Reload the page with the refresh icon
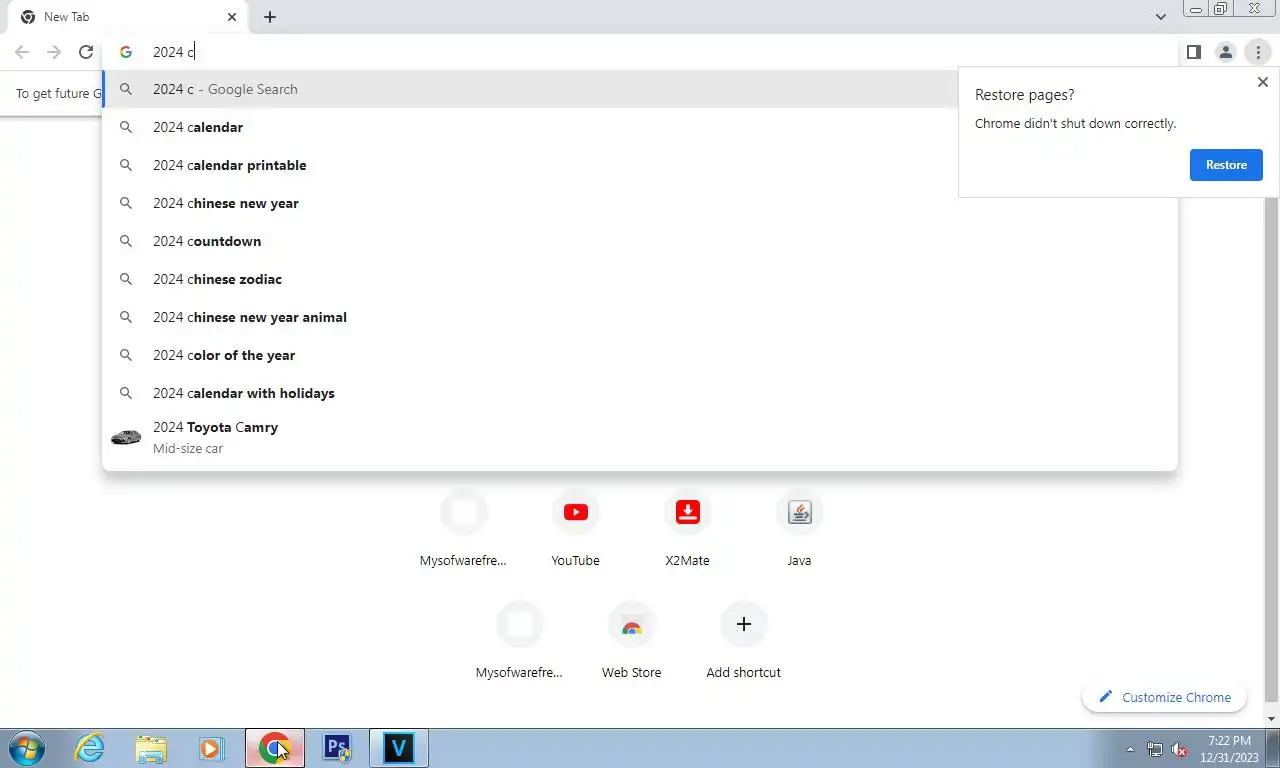1280x768 pixels. coord(86,52)
